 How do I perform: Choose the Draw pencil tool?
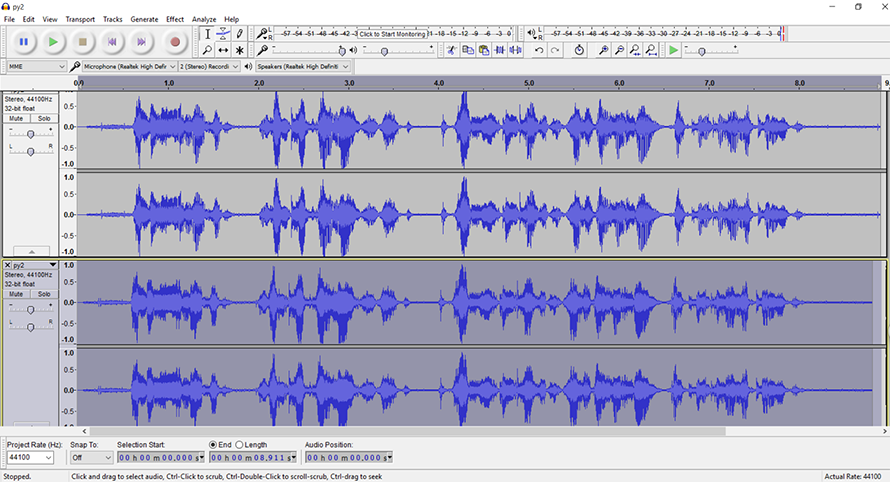click(239, 34)
